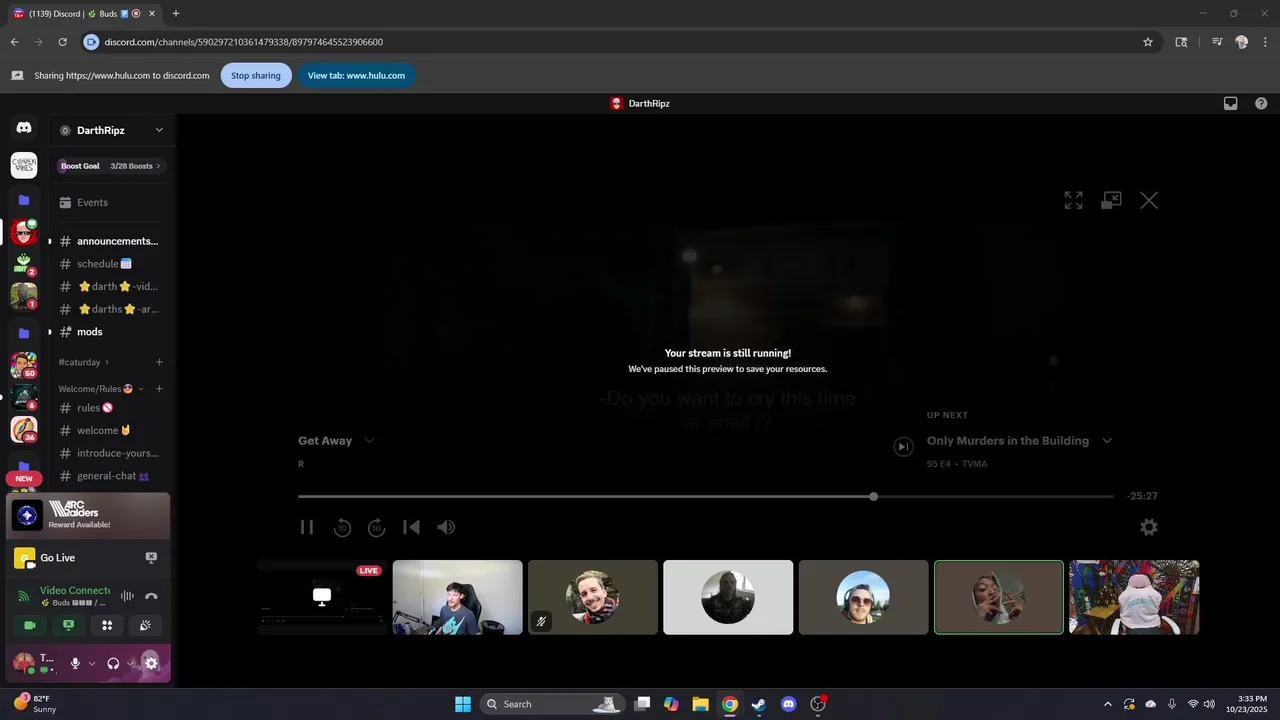Reload the browser page
The image size is (1280, 720).
[x=62, y=42]
